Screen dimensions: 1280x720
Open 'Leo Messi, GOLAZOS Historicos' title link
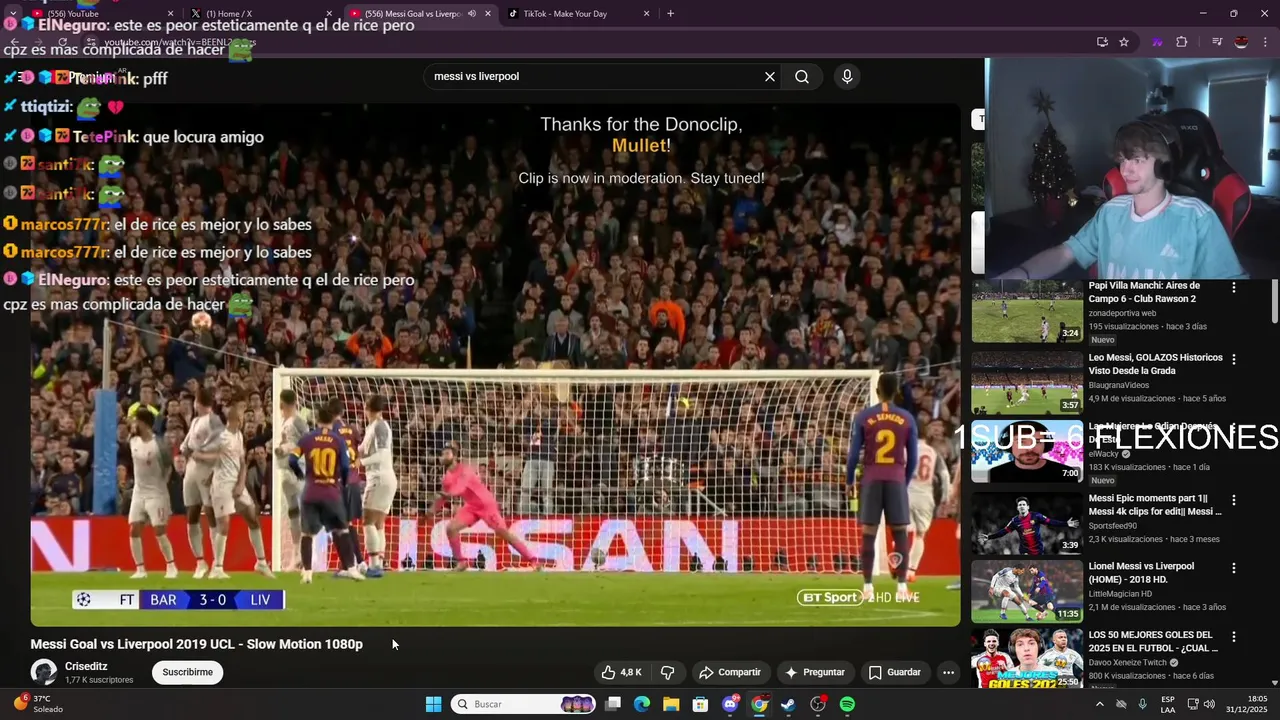1155,364
